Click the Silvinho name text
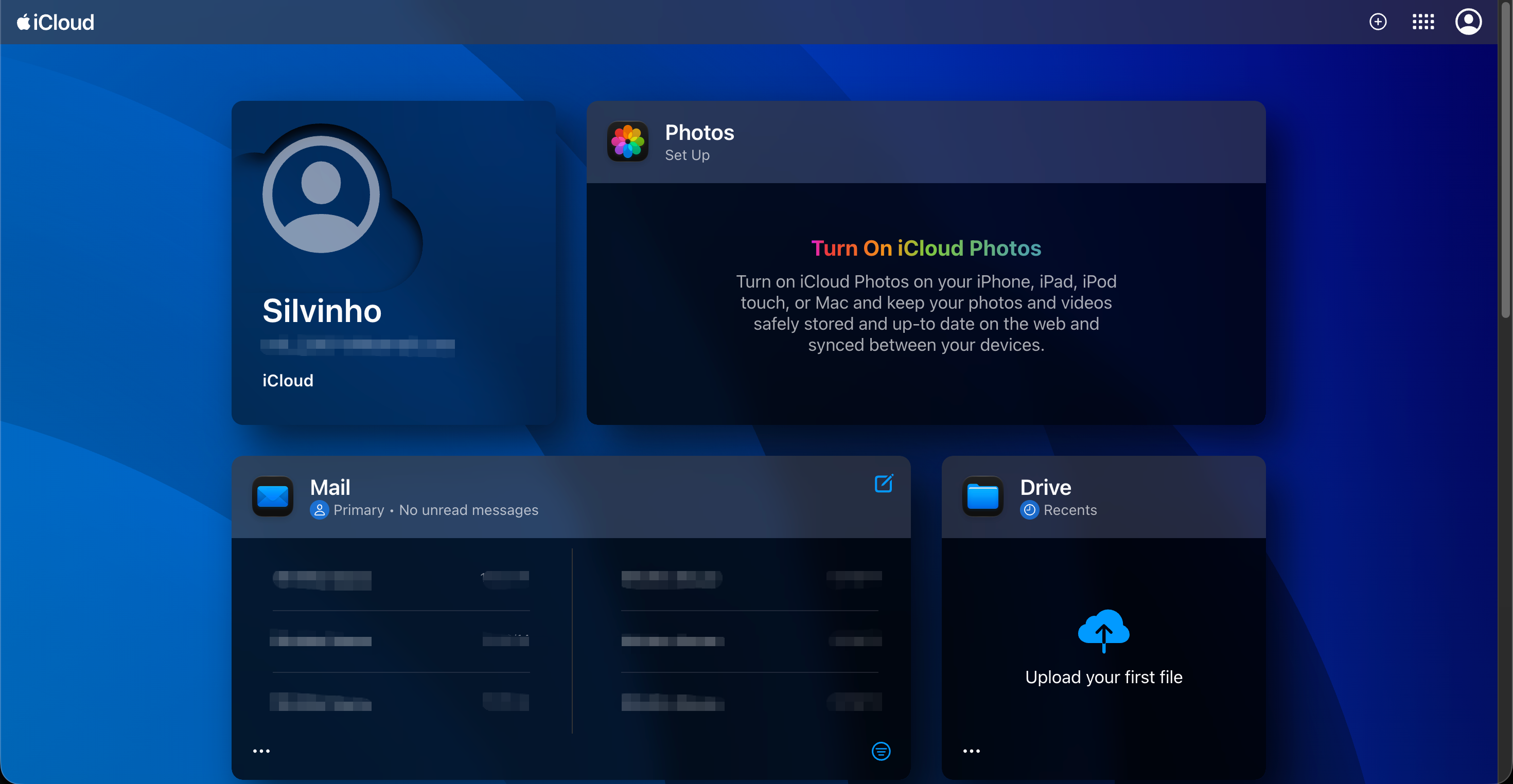Screen dimensions: 1513x784 pos(322,311)
